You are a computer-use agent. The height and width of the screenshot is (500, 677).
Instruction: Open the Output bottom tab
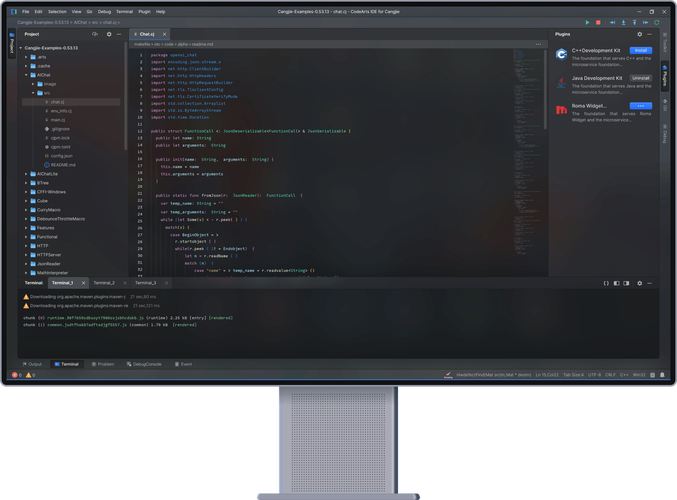pyautogui.click(x=32, y=364)
